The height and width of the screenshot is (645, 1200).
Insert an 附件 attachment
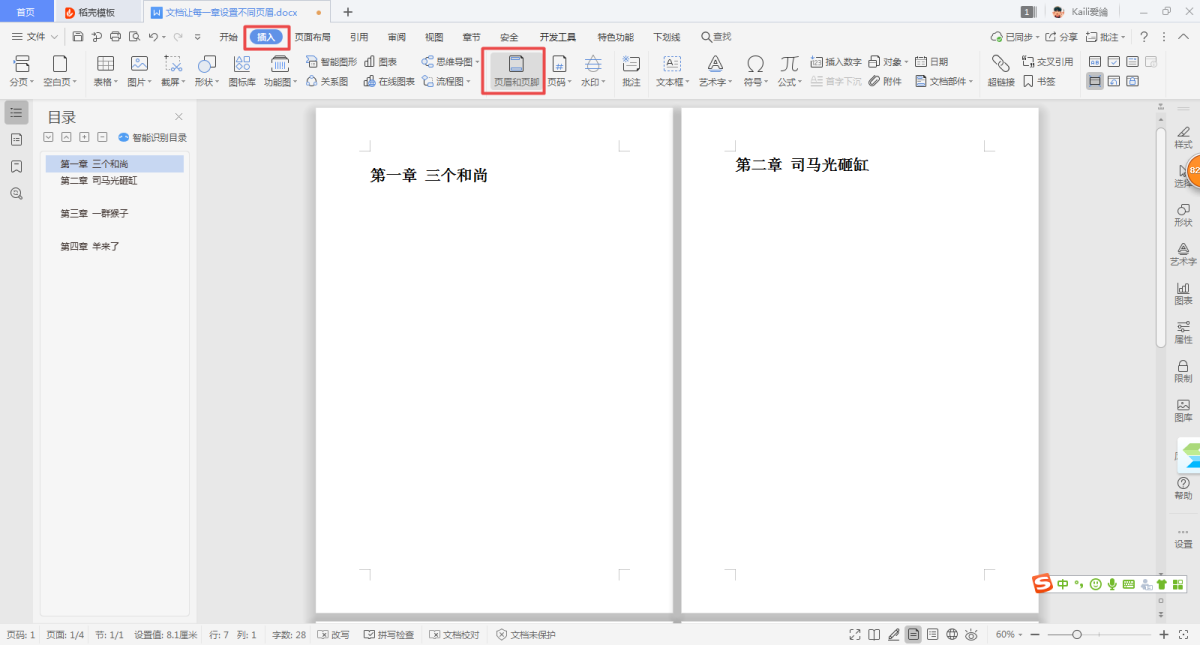click(885, 82)
